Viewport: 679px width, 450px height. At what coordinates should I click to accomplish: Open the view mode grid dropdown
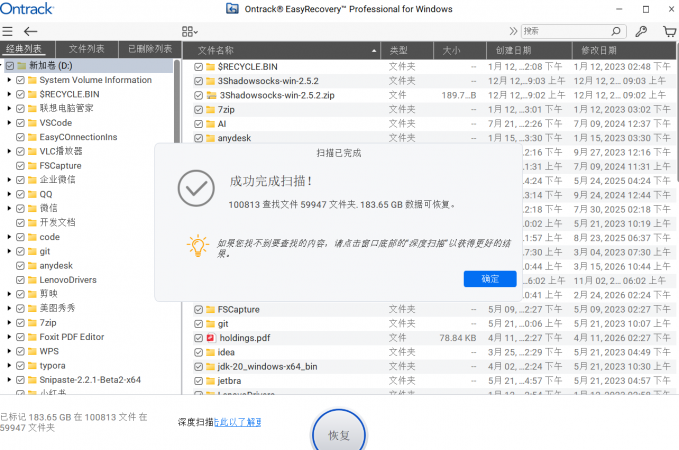[x=190, y=31]
